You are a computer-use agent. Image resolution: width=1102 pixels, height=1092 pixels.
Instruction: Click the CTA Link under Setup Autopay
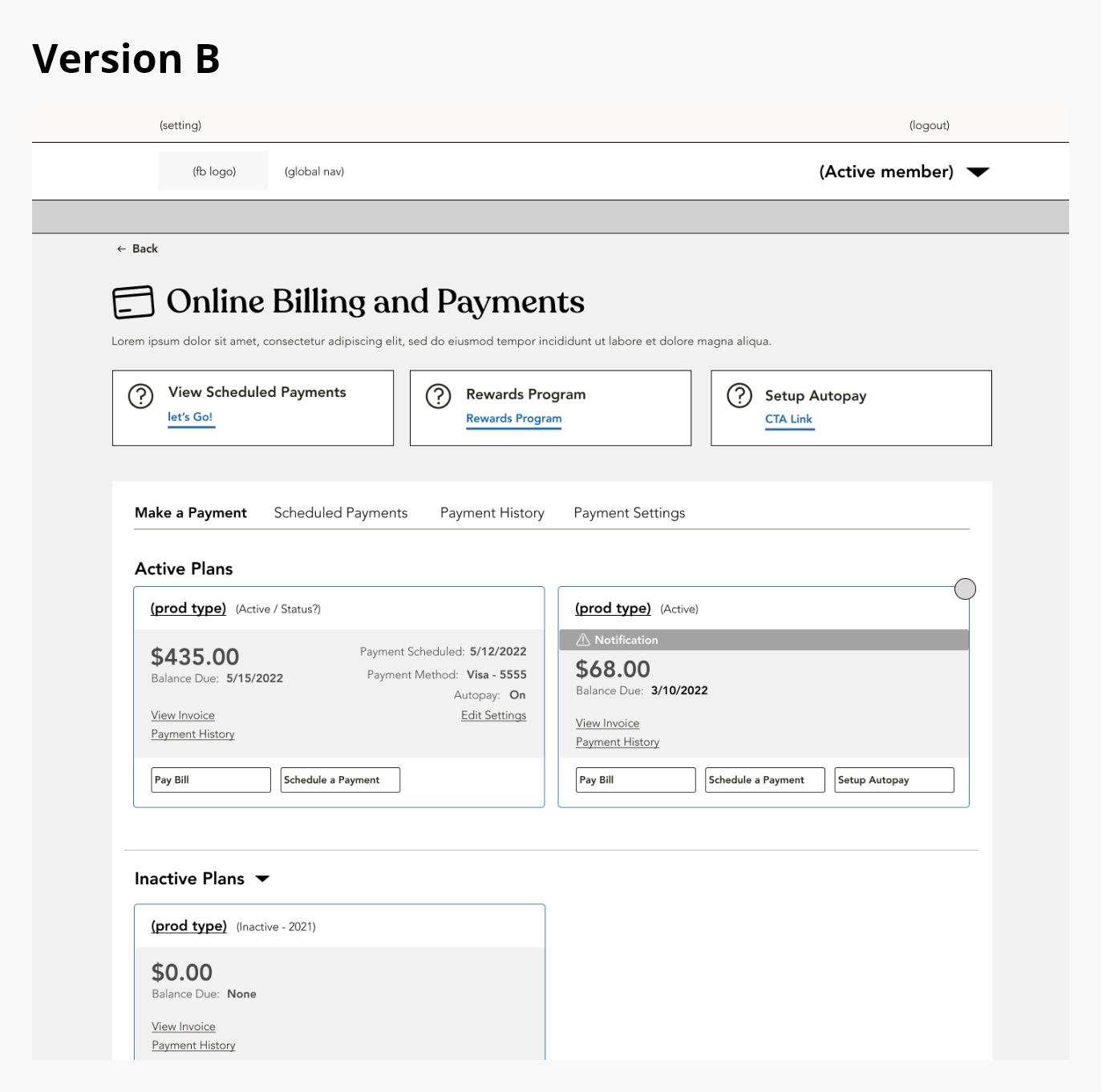pyautogui.click(x=788, y=419)
